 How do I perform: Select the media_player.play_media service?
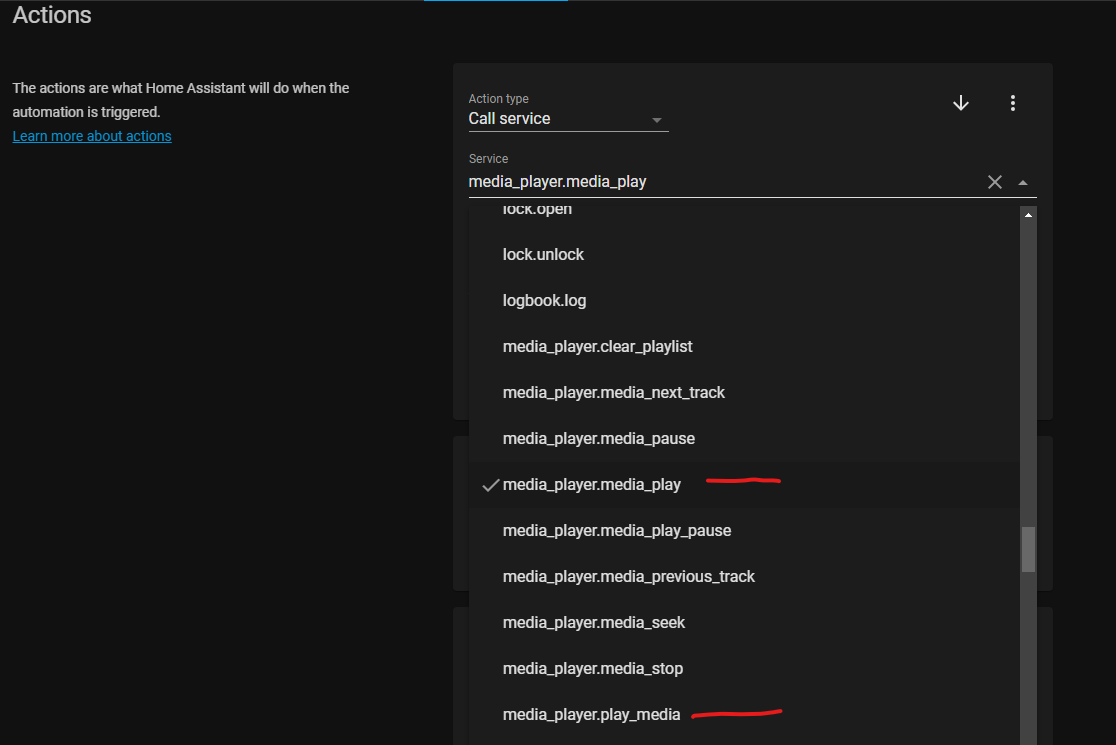tap(591, 714)
